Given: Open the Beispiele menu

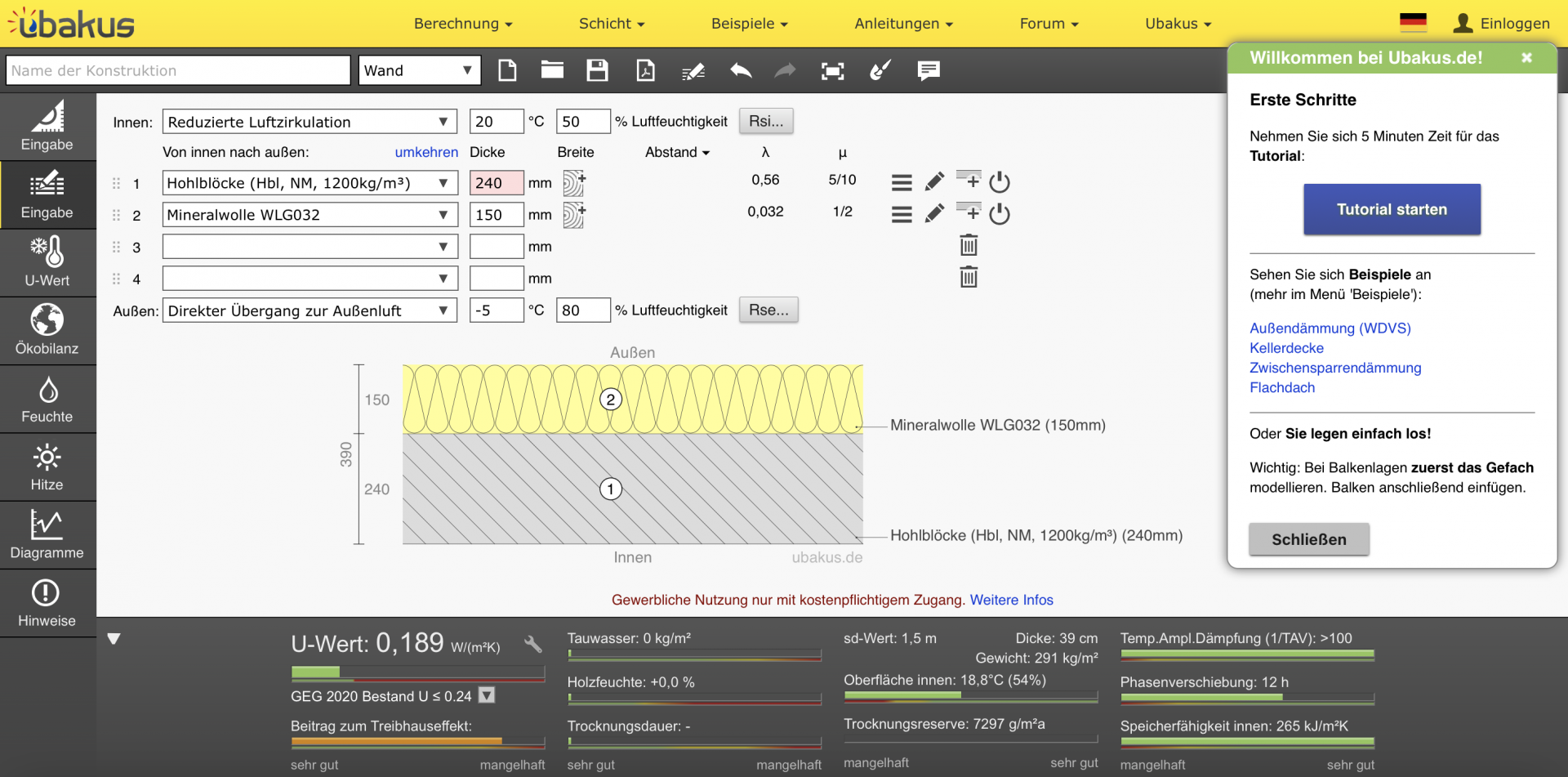Looking at the screenshot, I should [750, 24].
